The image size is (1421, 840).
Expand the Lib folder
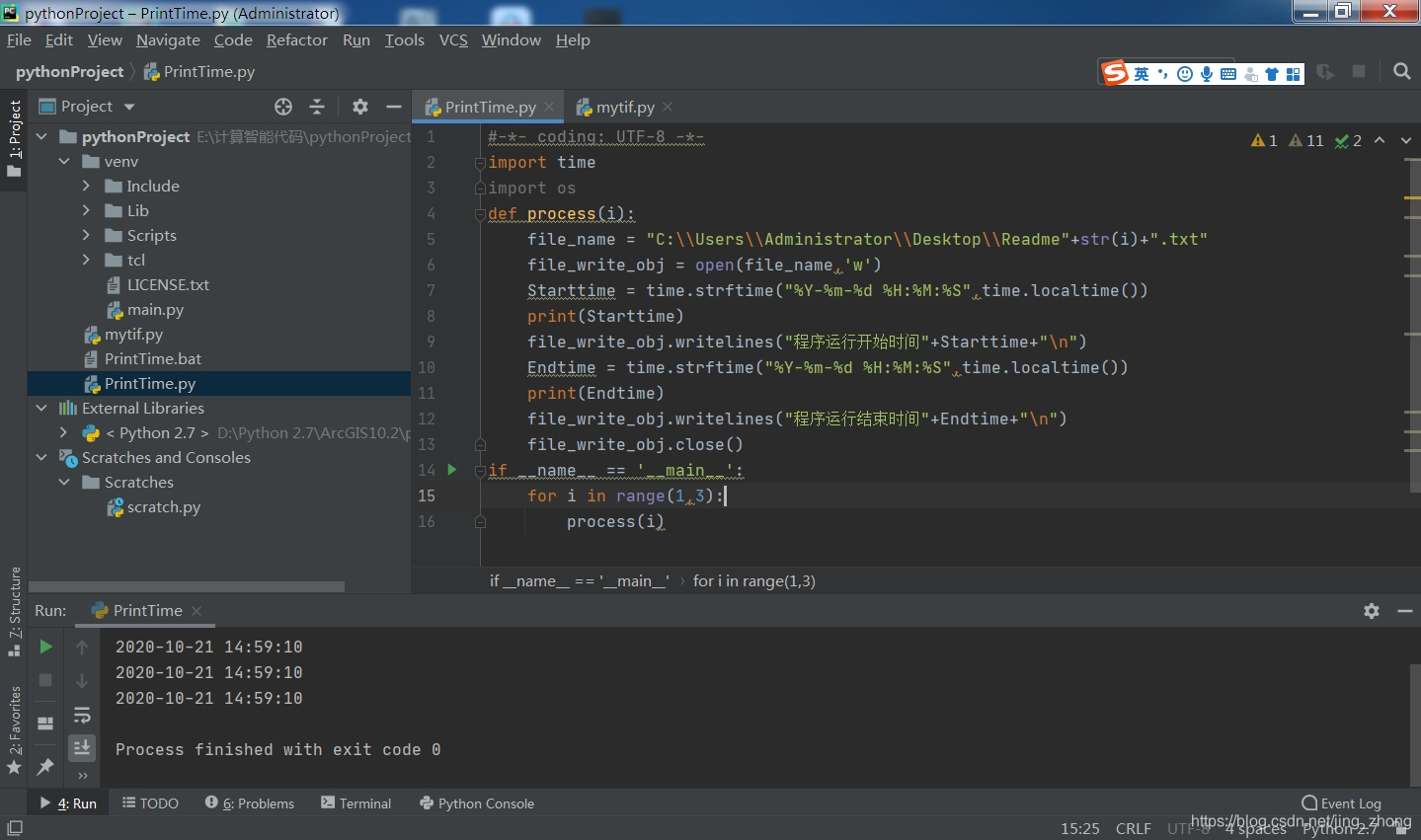coord(87,210)
